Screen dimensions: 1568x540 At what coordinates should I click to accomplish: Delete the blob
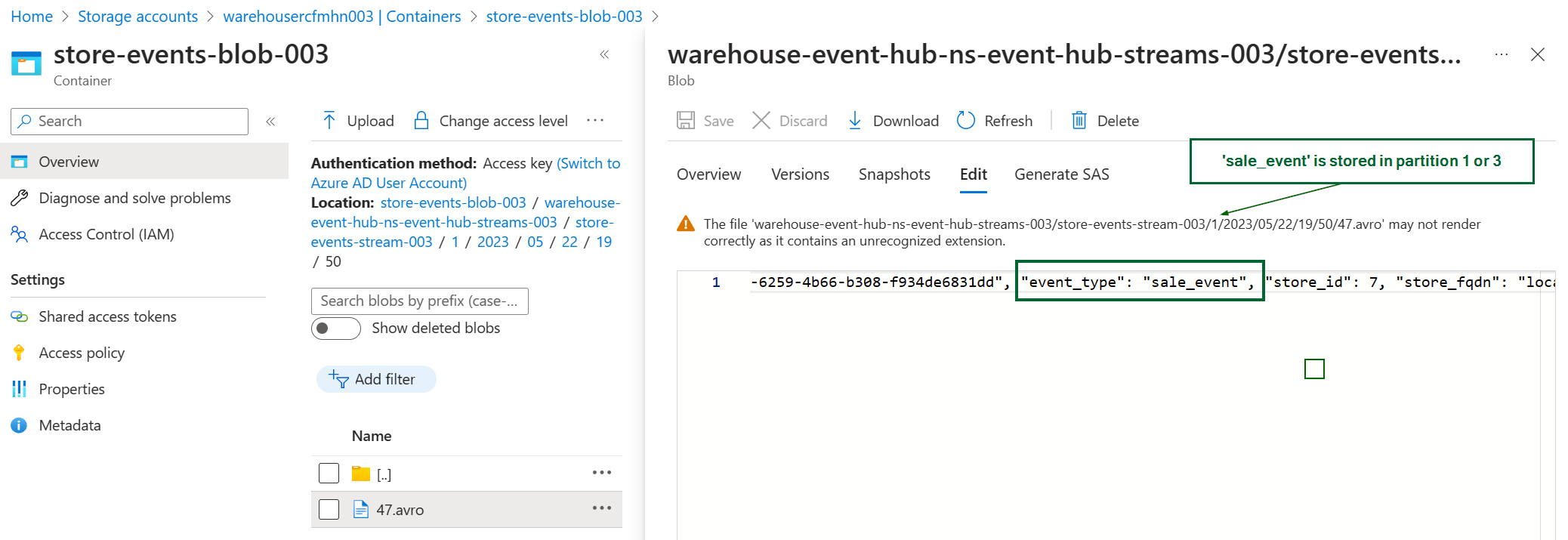tap(1105, 121)
